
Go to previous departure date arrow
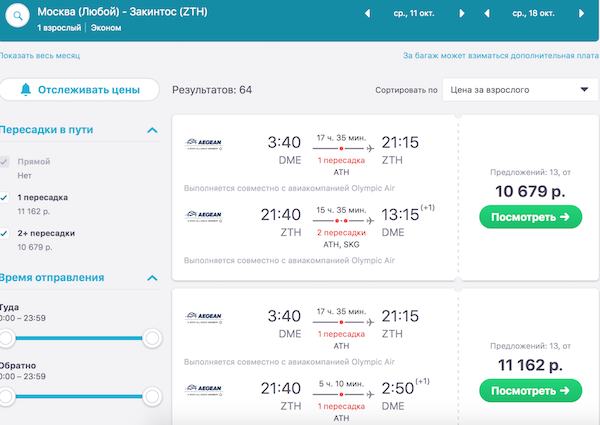pos(367,14)
